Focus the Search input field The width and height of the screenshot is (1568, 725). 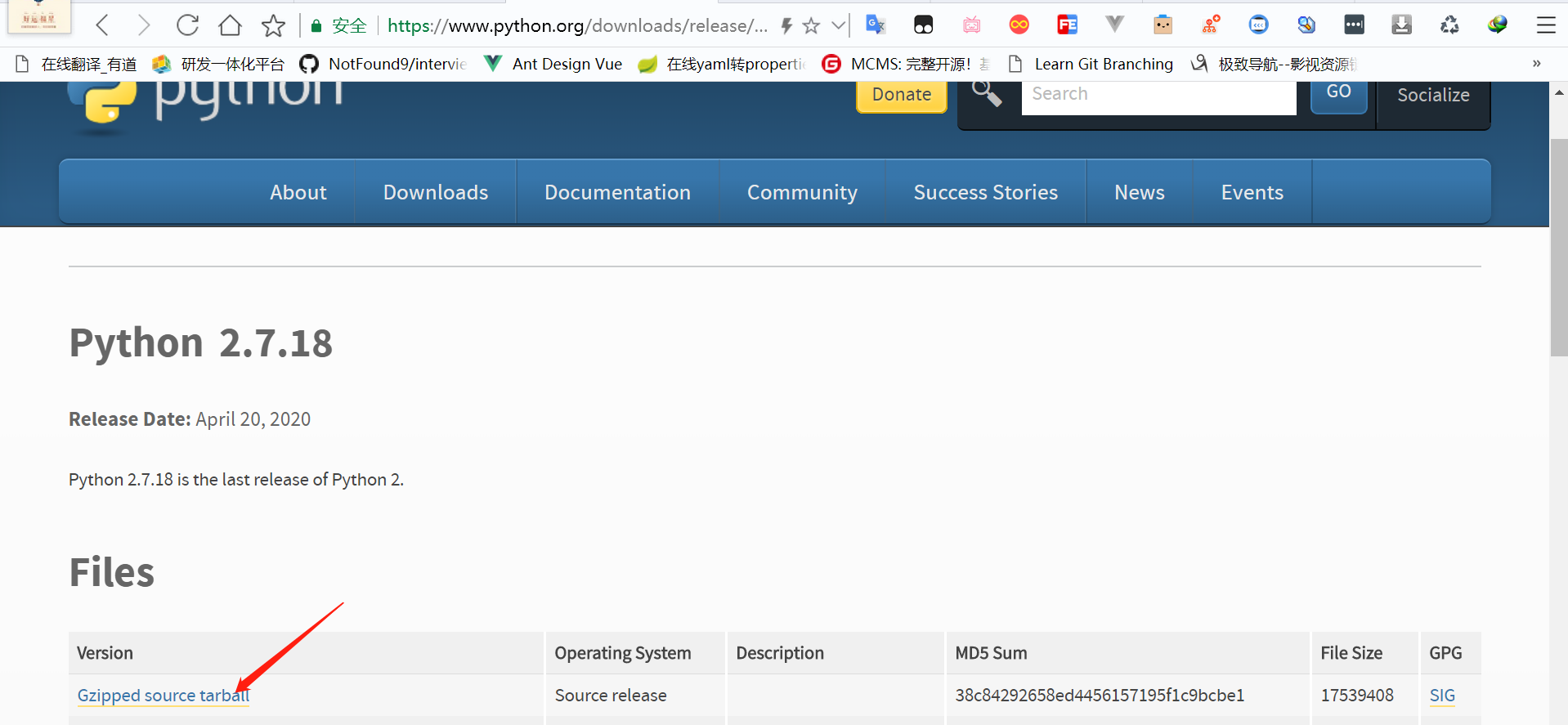pos(1158,96)
